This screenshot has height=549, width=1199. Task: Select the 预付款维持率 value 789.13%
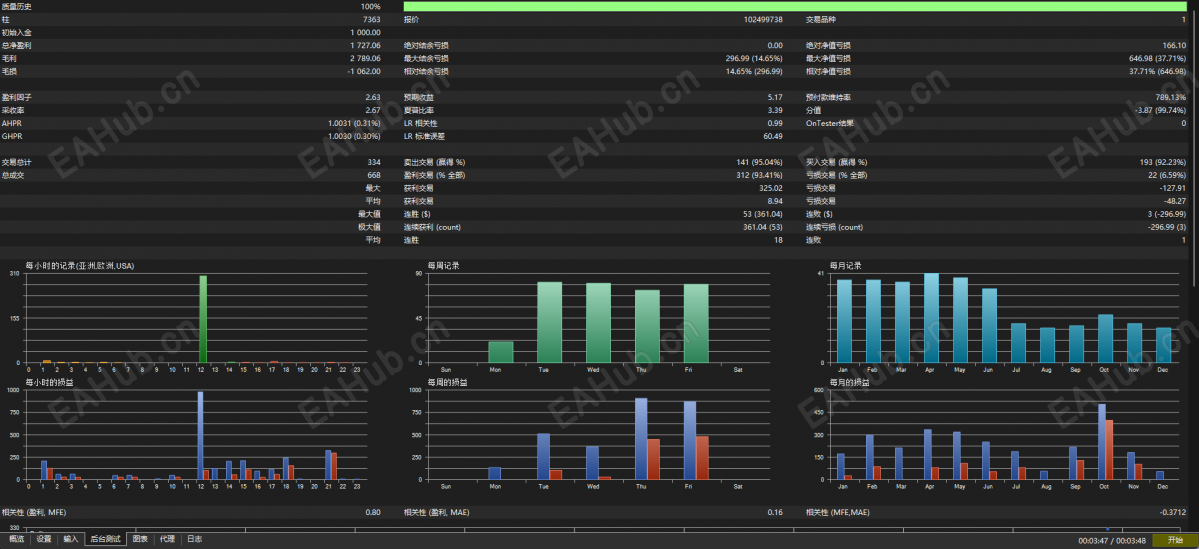1171,97
